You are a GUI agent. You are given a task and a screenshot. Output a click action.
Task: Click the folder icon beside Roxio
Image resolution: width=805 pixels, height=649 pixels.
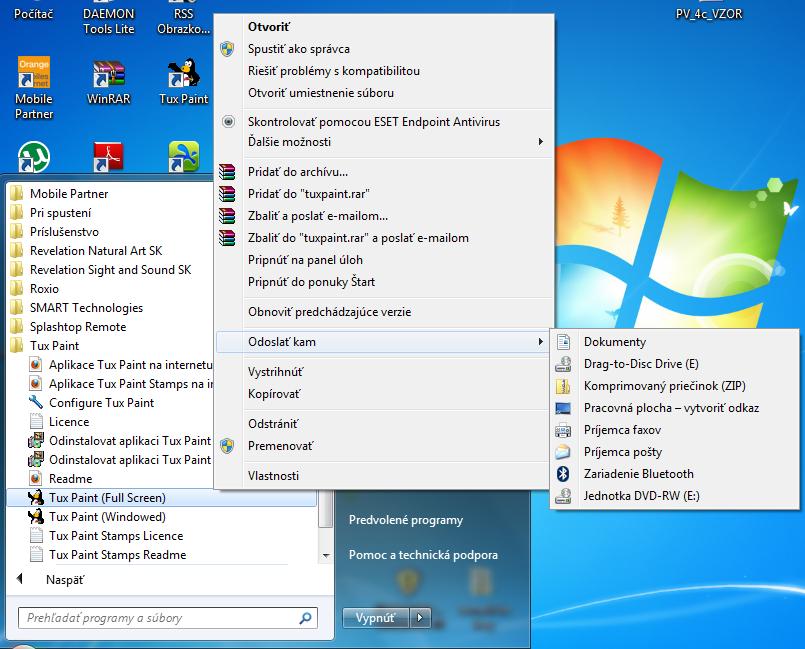[16, 289]
